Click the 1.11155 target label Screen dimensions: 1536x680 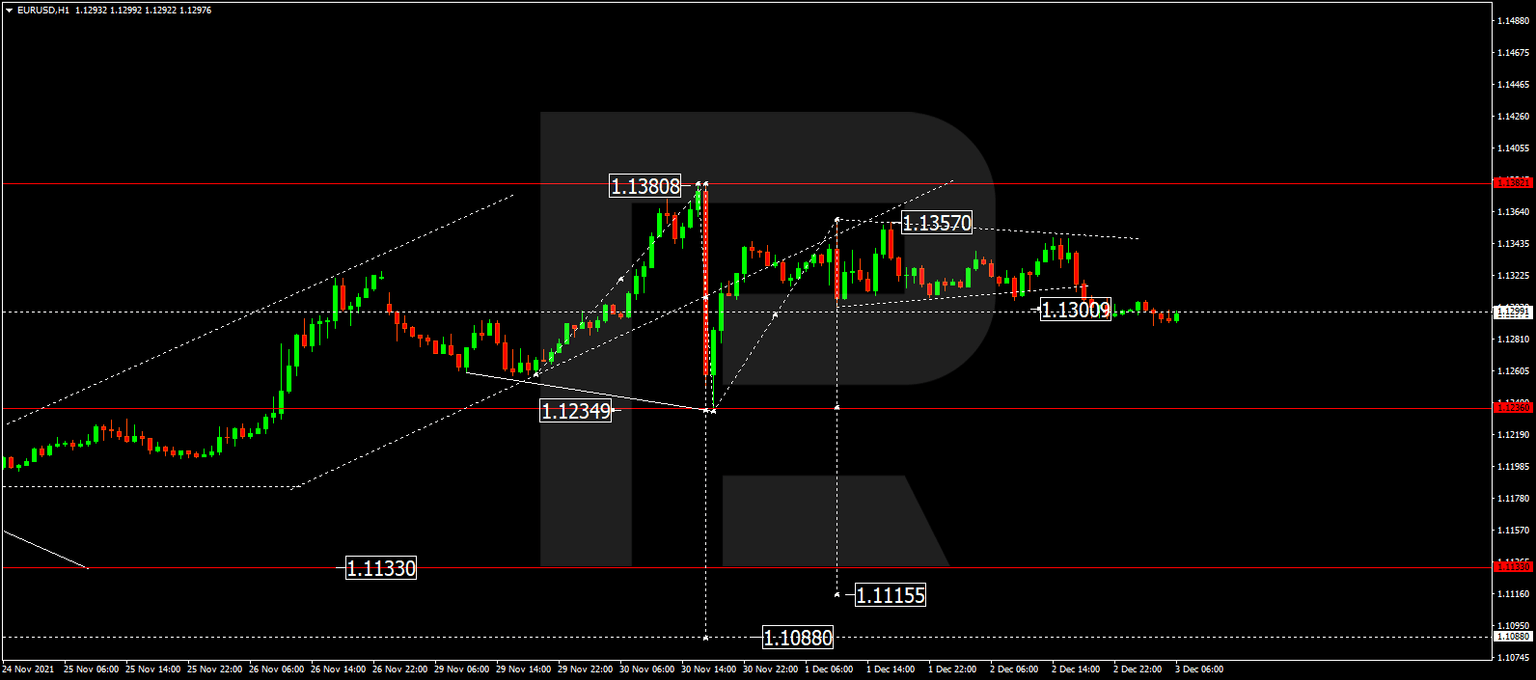(x=888, y=596)
